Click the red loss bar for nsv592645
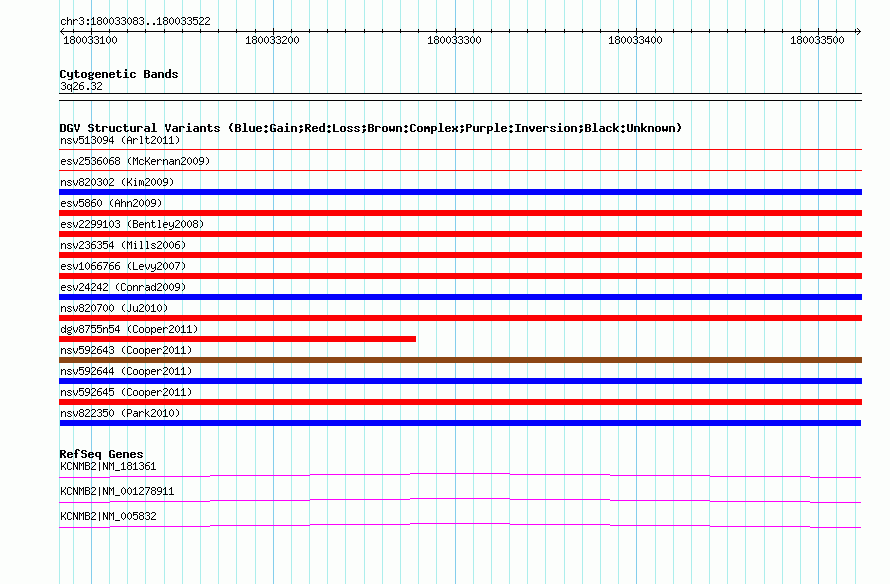 460,402
